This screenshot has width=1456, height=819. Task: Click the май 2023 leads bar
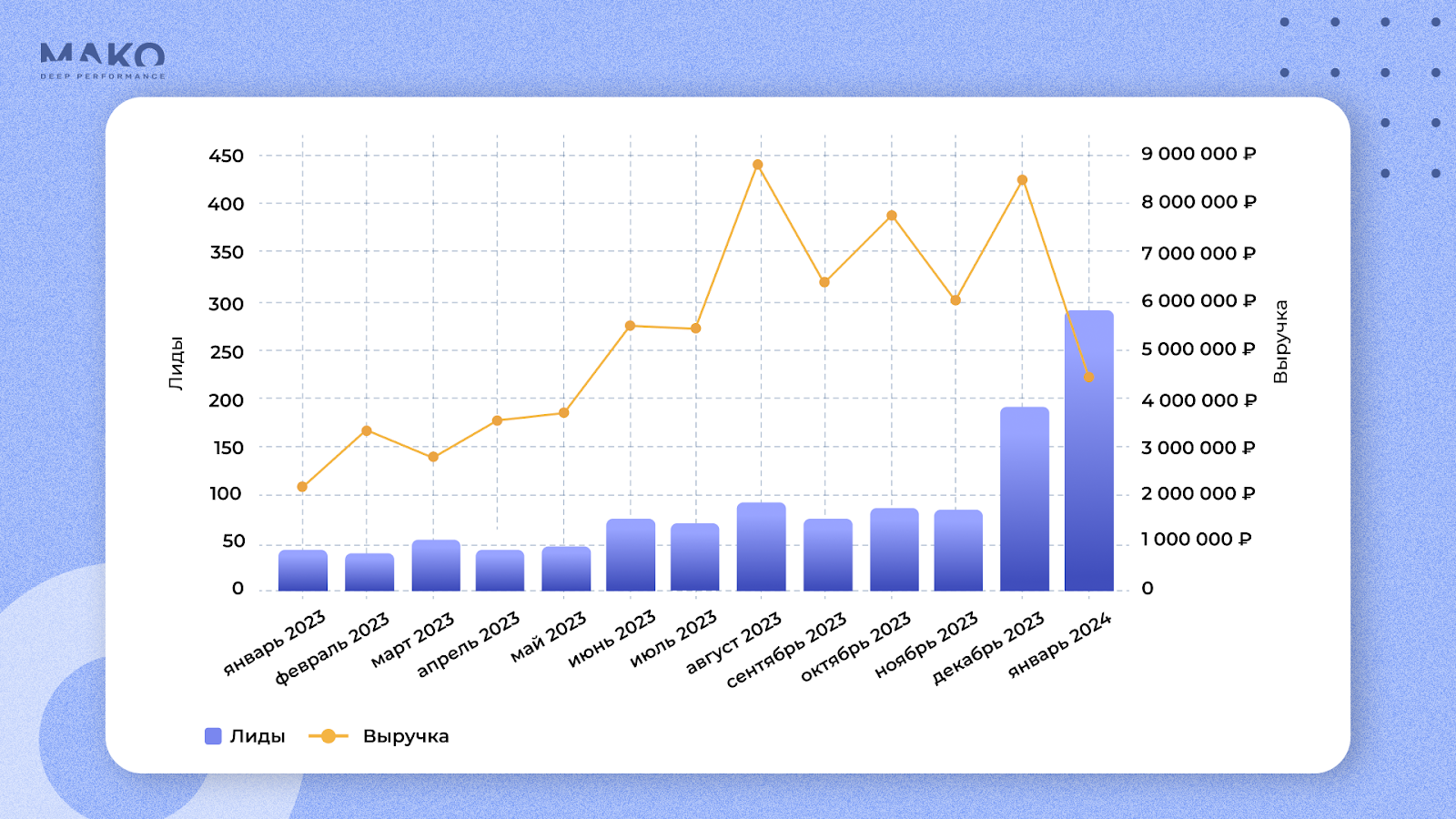tap(566, 569)
